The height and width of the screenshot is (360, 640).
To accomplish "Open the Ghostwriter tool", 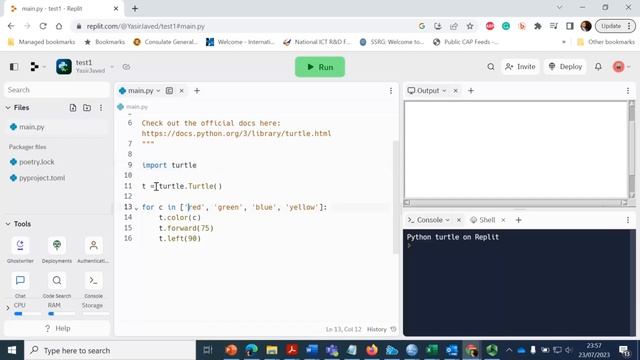I will click(x=20, y=249).
